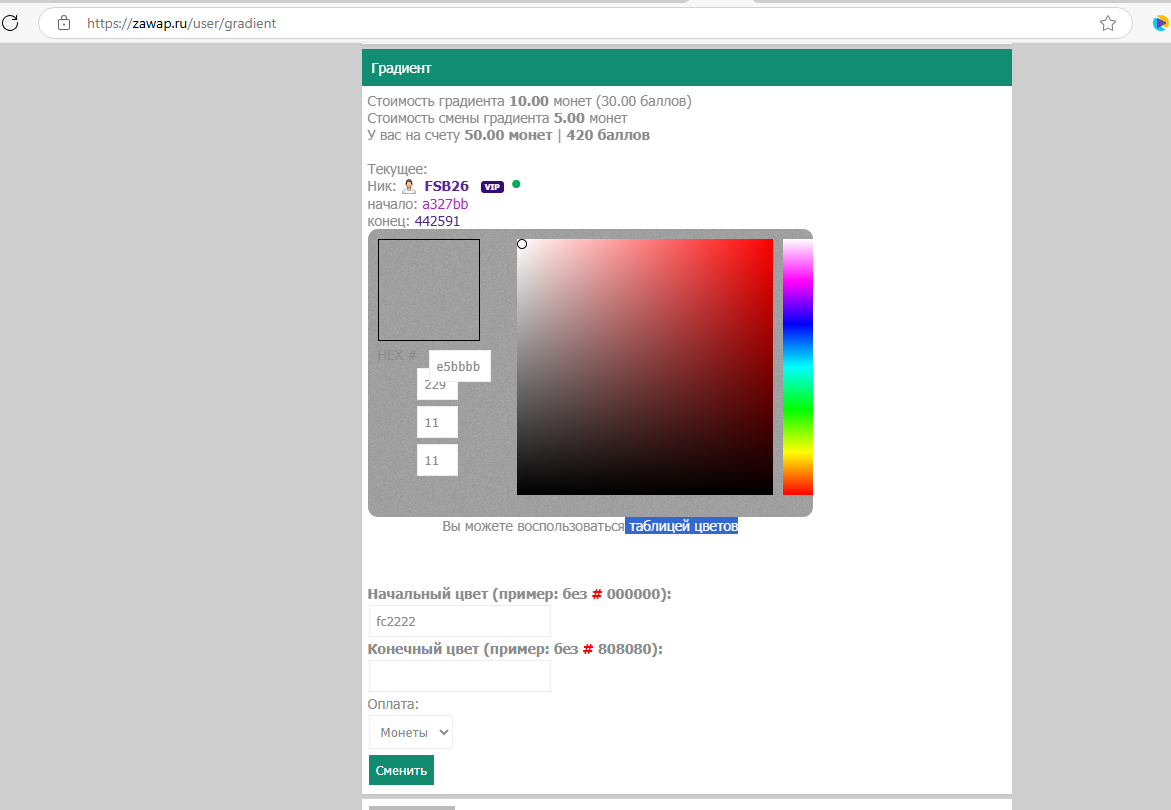Open the таблицей цветов link
1171x810 pixels.
[x=682, y=526]
